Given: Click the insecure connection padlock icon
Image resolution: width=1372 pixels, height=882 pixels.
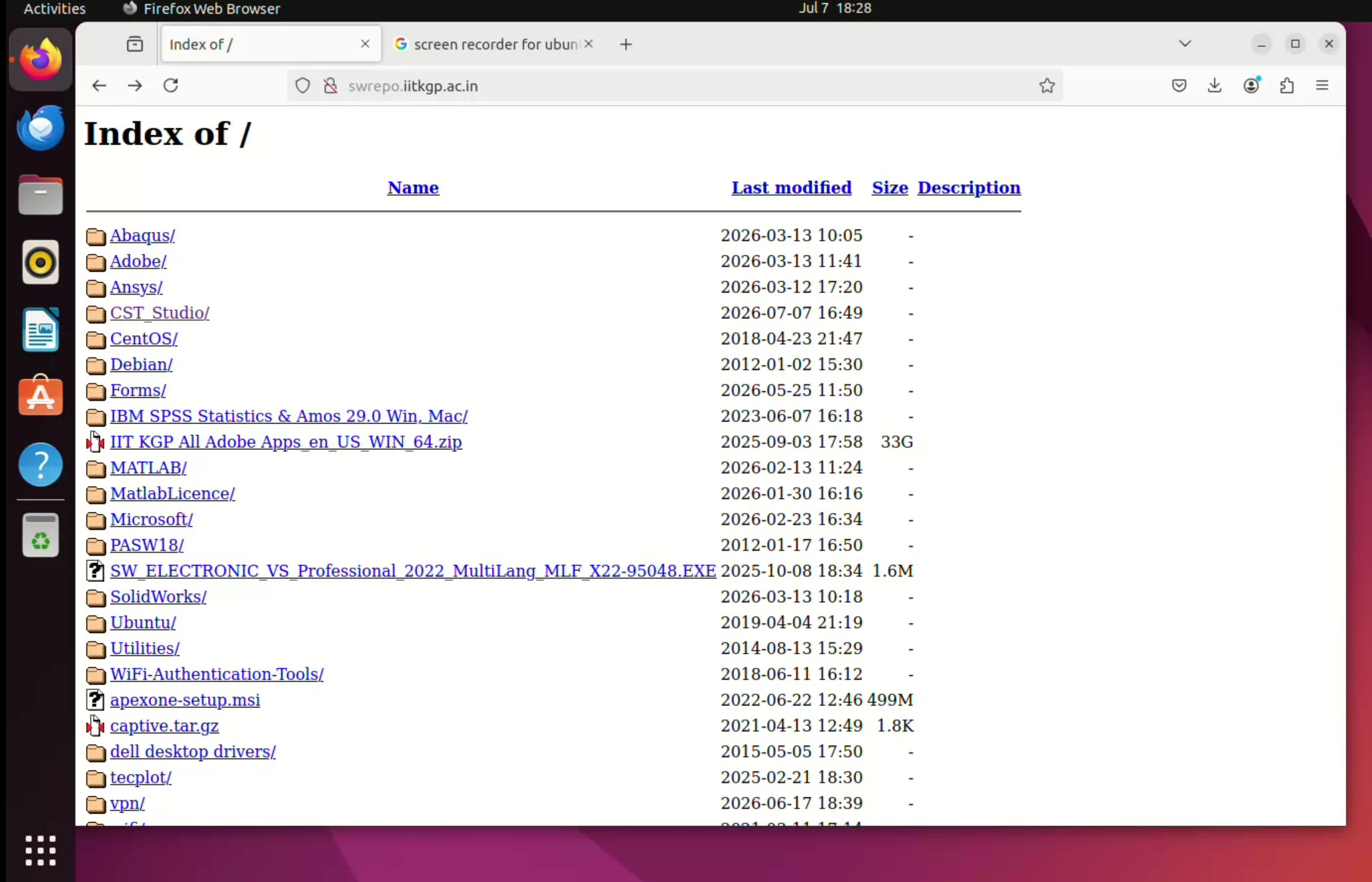Looking at the screenshot, I should (x=331, y=86).
